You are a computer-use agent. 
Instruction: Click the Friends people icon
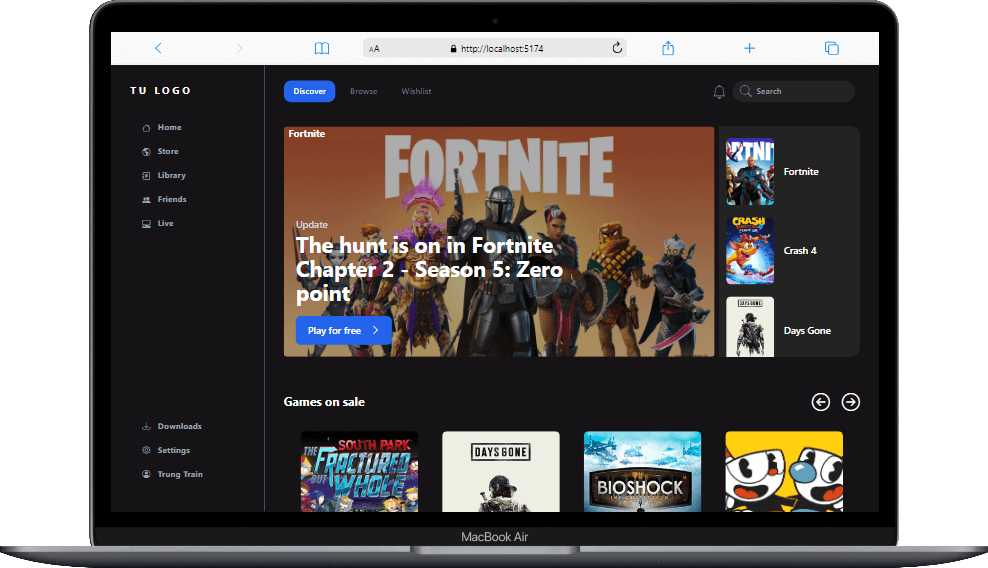[146, 200]
